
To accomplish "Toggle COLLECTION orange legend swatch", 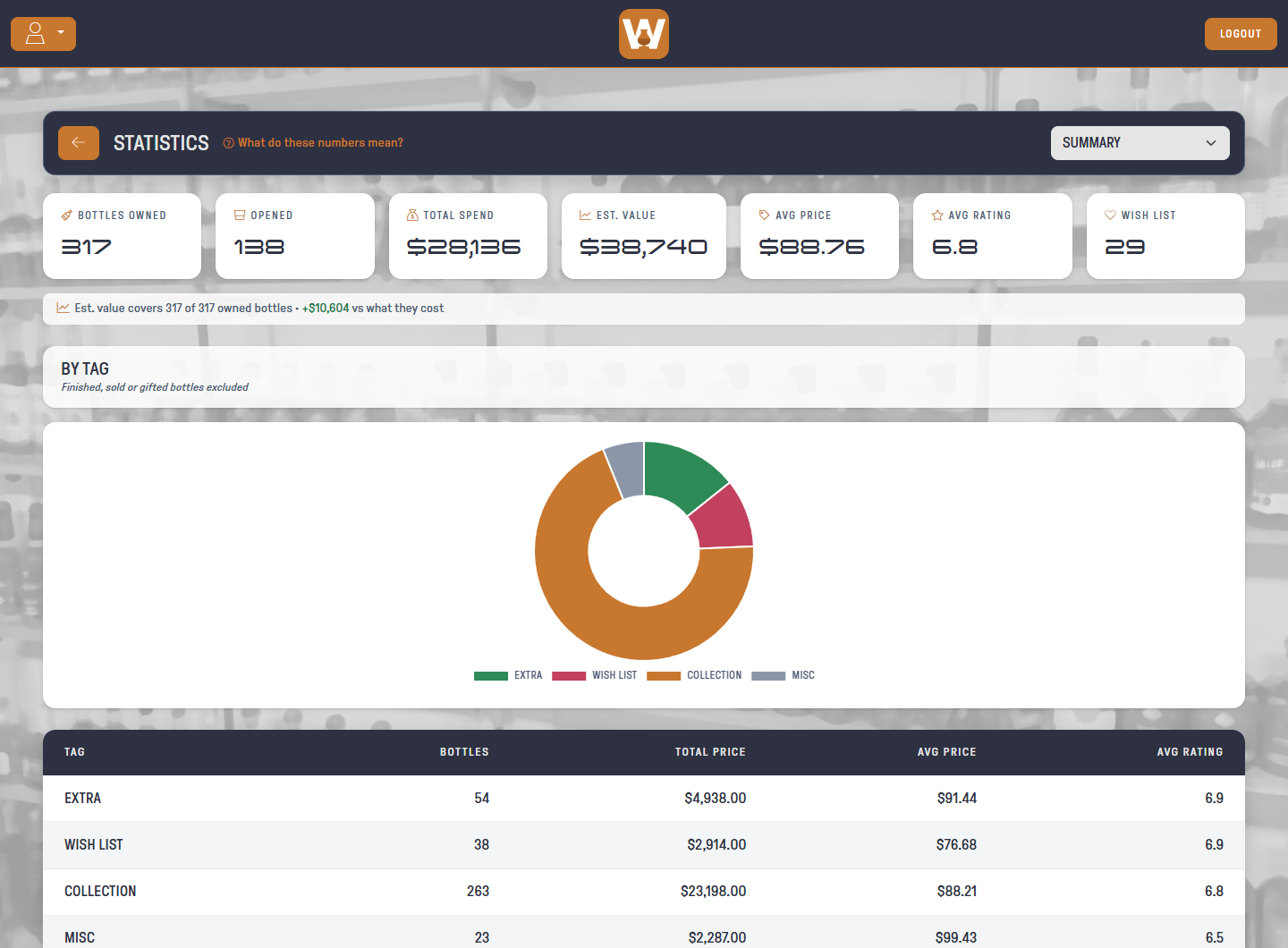I will point(664,676).
